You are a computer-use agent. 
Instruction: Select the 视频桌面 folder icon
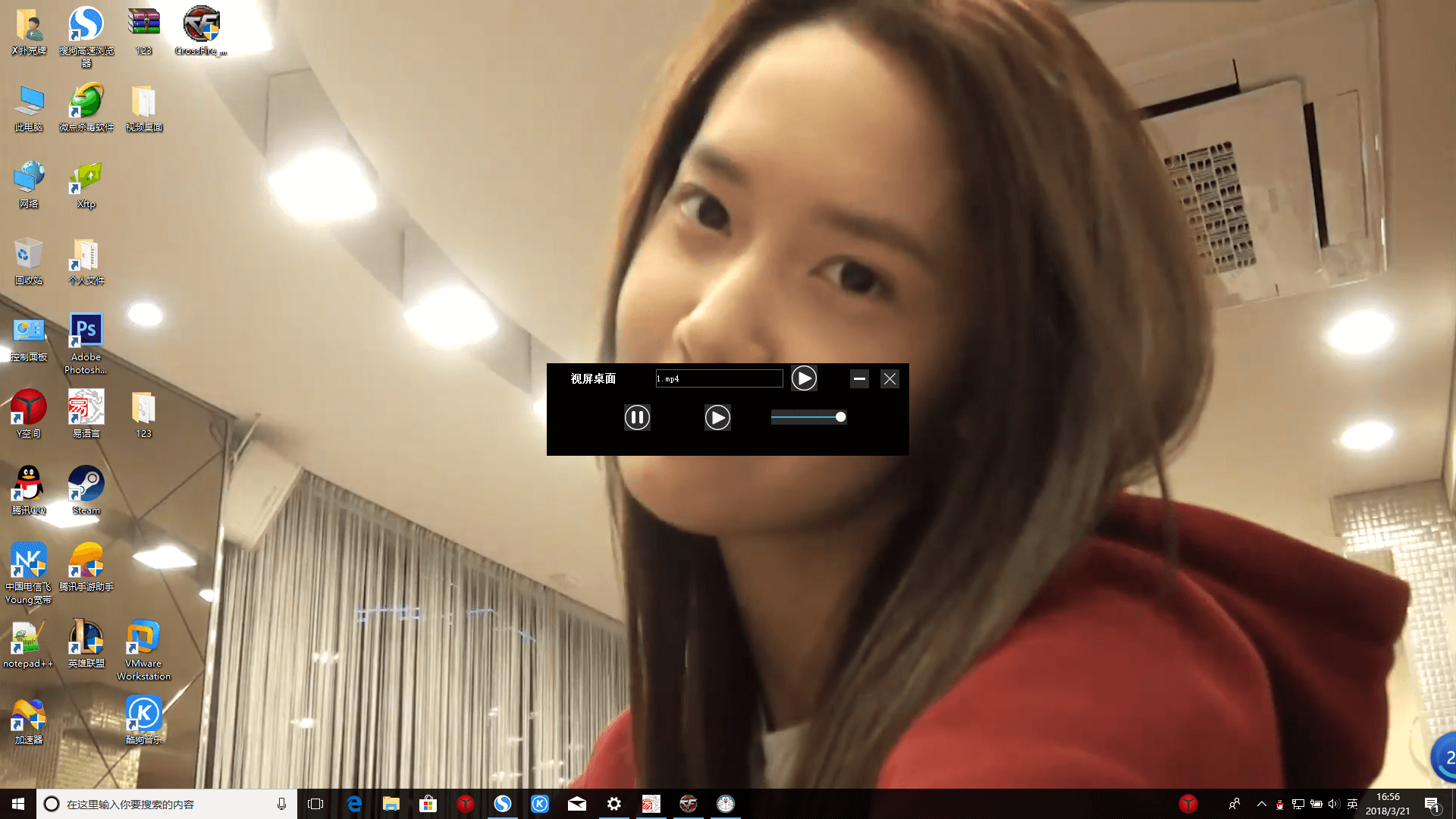click(143, 108)
